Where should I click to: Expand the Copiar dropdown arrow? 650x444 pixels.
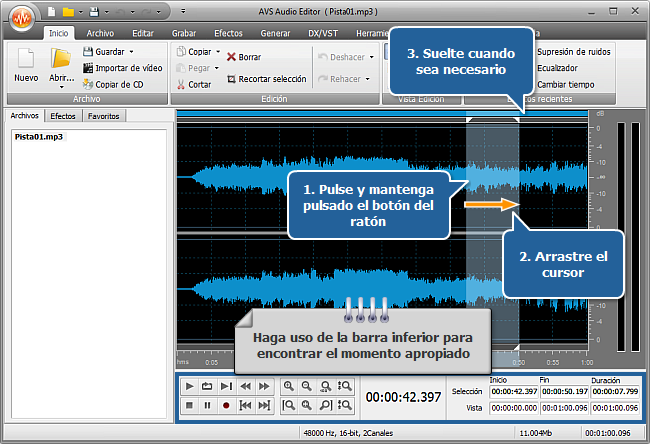[217, 51]
